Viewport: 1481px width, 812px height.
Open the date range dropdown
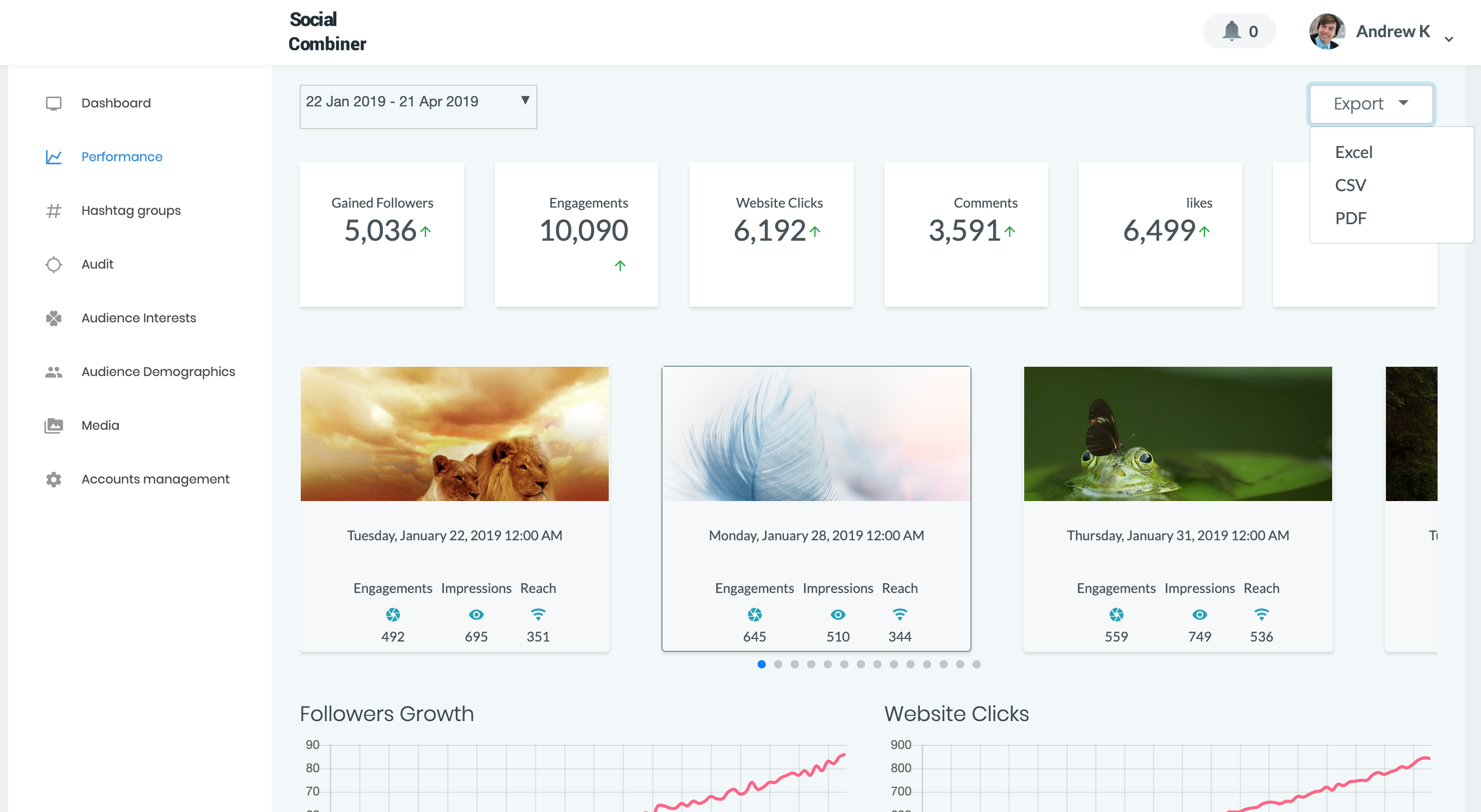(x=418, y=106)
